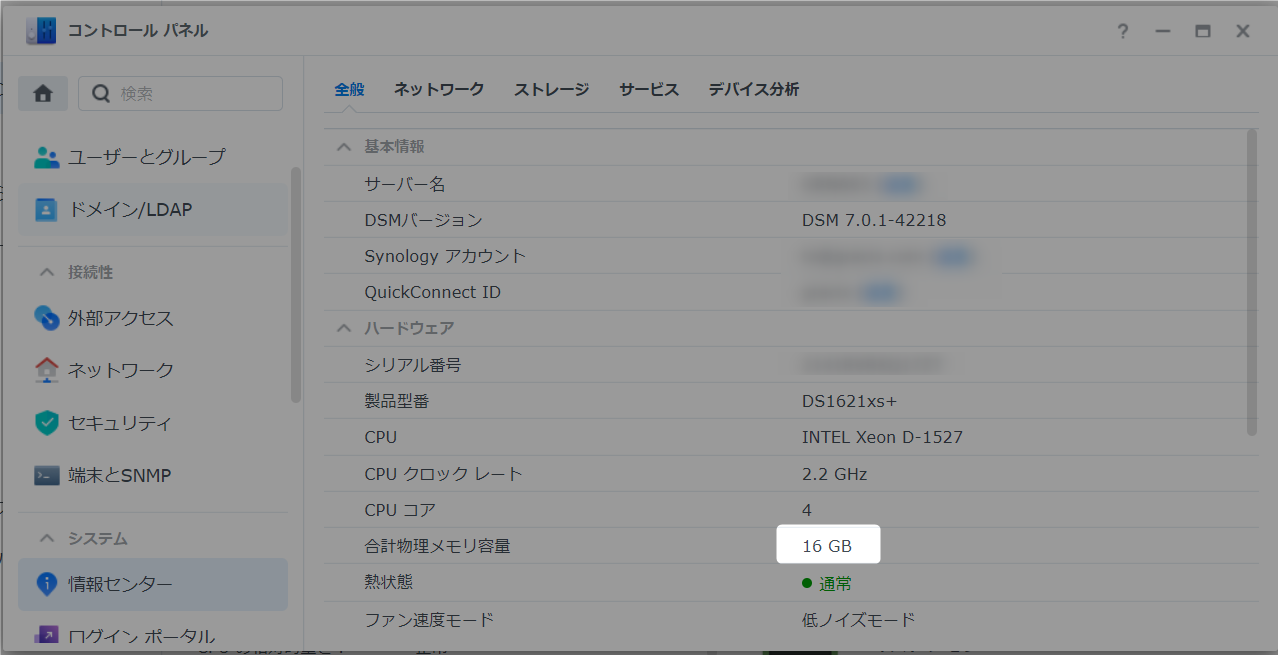Click the セキュリティ shield icon
1278x655 pixels.
(47, 423)
